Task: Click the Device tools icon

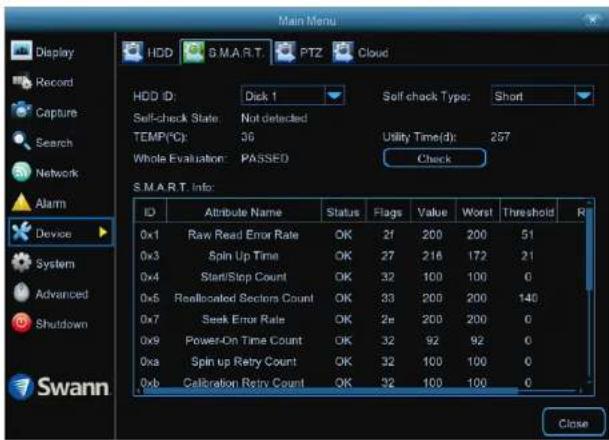Action: coord(21,232)
